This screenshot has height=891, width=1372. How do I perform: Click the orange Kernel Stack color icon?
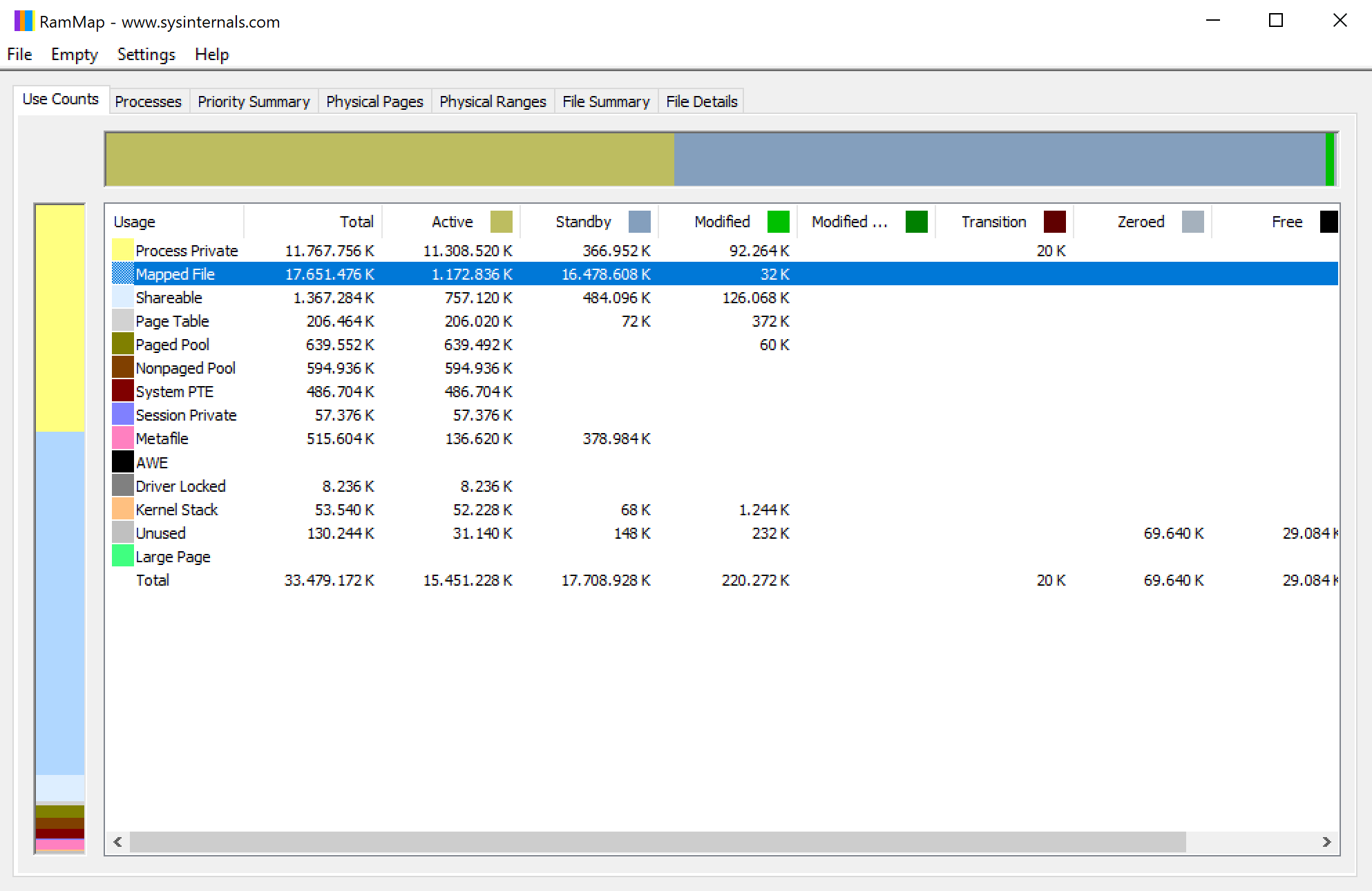pos(122,509)
